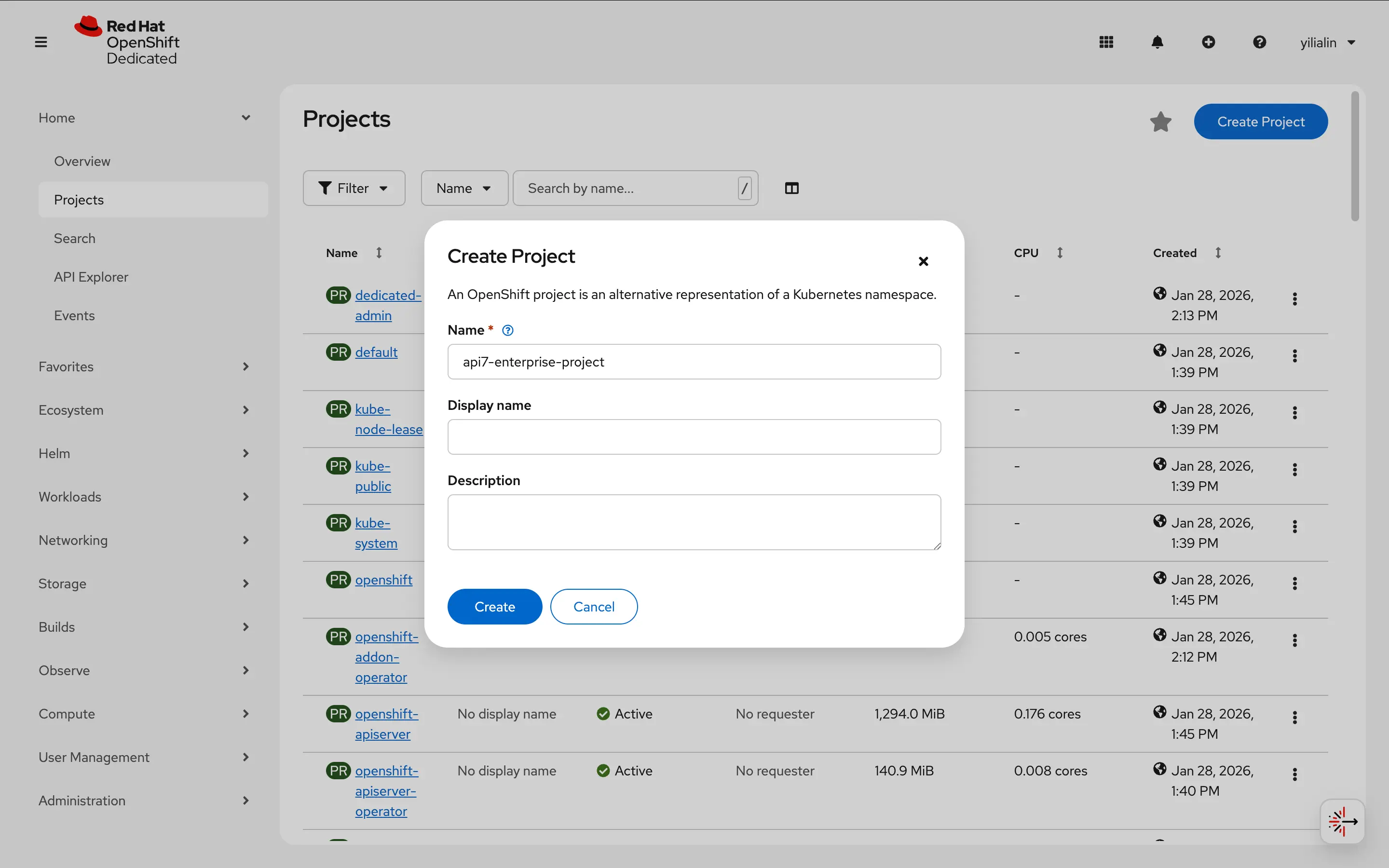Open the help question mark icon
1389x868 pixels.
[1259, 41]
